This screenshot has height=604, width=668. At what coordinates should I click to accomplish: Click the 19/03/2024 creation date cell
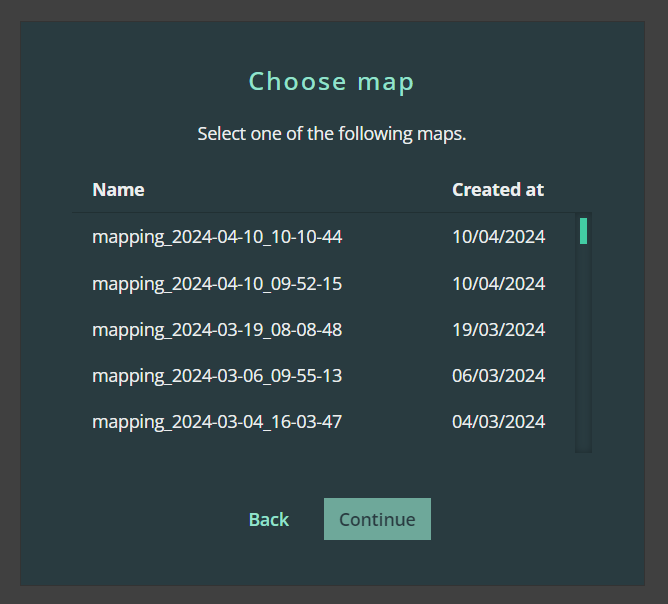pyautogui.click(x=498, y=330)
